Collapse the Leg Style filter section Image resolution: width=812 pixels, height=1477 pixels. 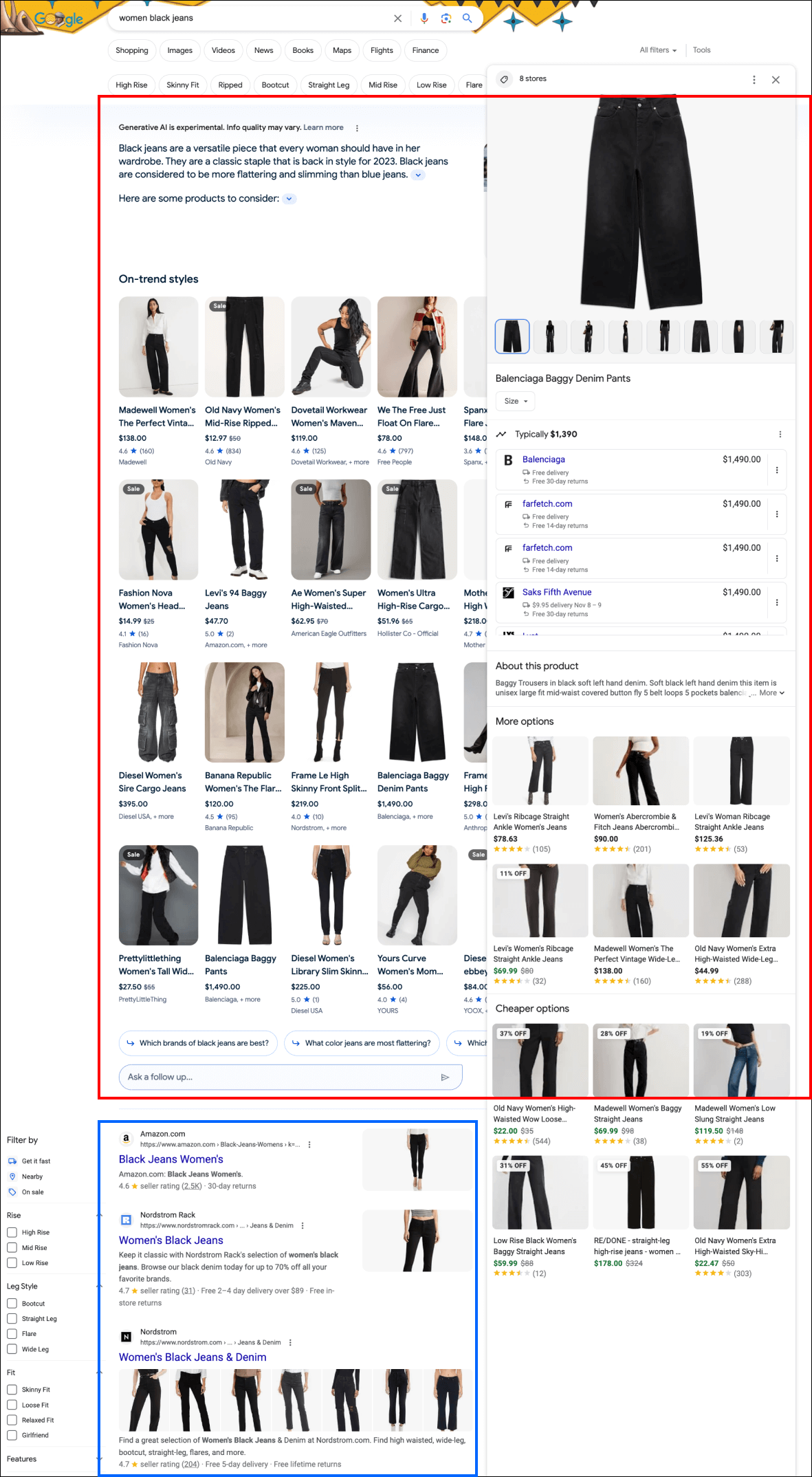tap(99, 1287)
